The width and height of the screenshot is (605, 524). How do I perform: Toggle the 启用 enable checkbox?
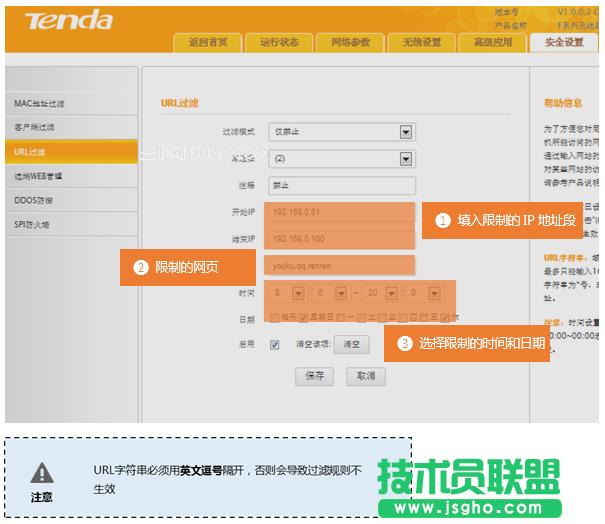[x=275, y=343]
